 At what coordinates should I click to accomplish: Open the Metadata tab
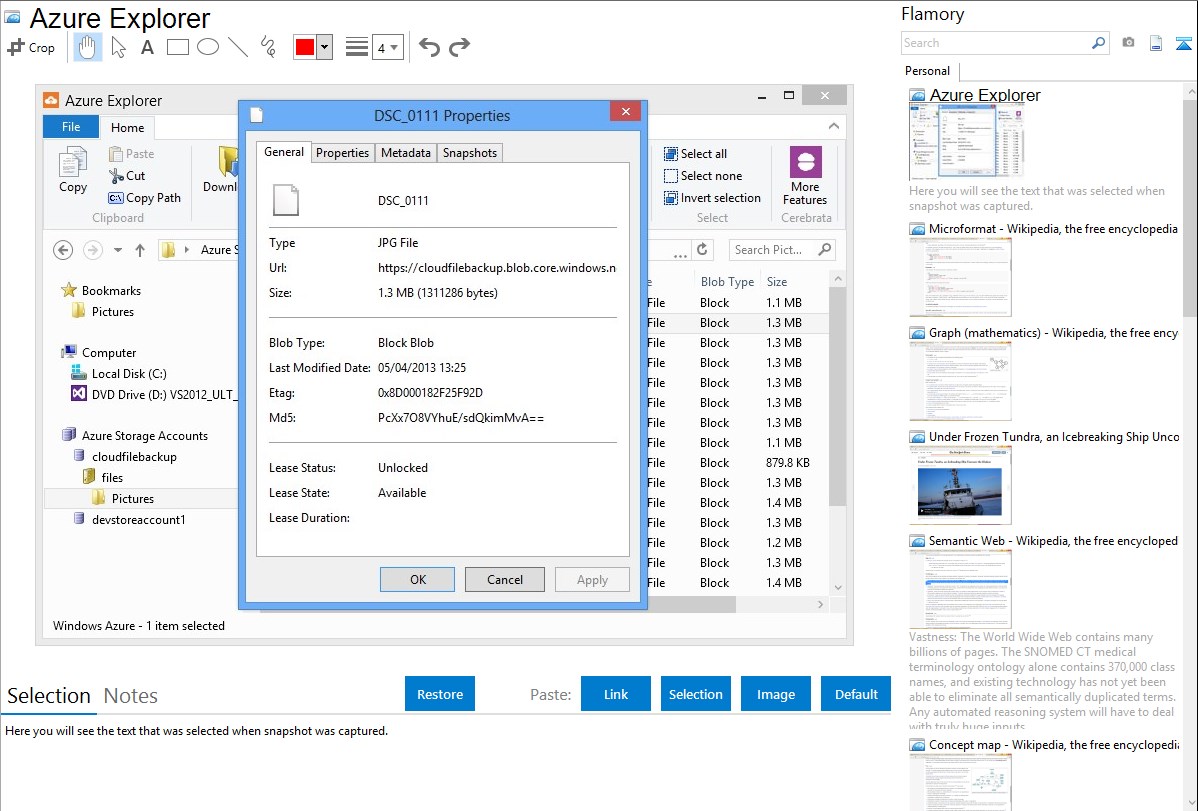(x=406, y=153)
